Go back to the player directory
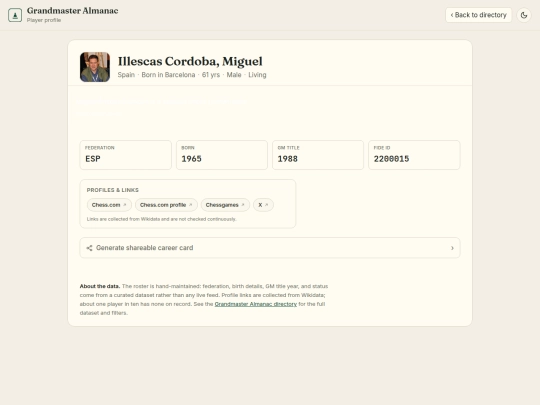Viewport: 540px width, 405px height. coord(478,15)
